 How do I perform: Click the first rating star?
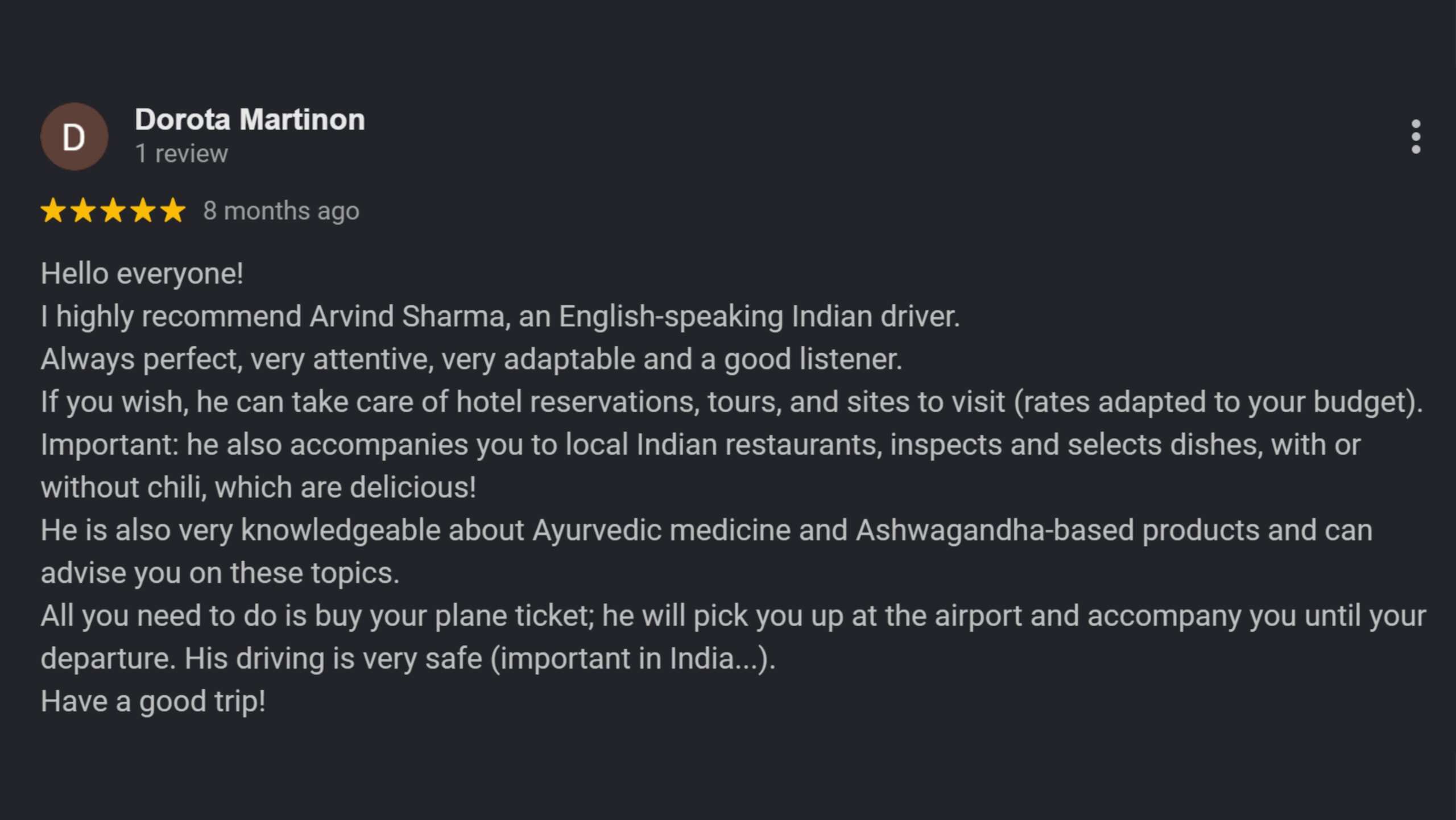(53, 210)
